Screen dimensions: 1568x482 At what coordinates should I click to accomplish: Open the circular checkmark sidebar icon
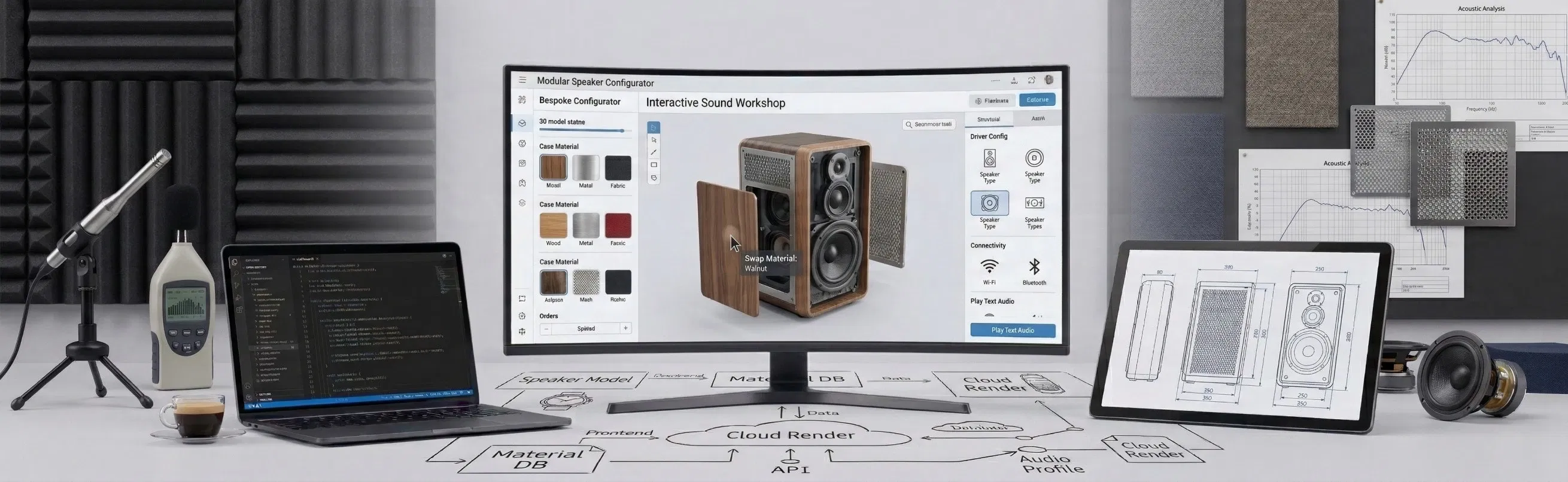pos(522,144)
